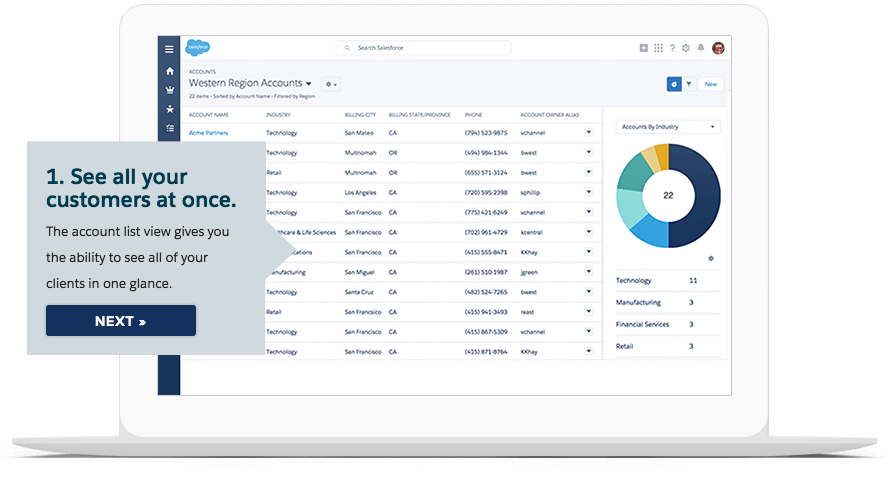The width and height of the screenshot is (889, 500).
Task: Click the New button
Action: tap(711, 84)
